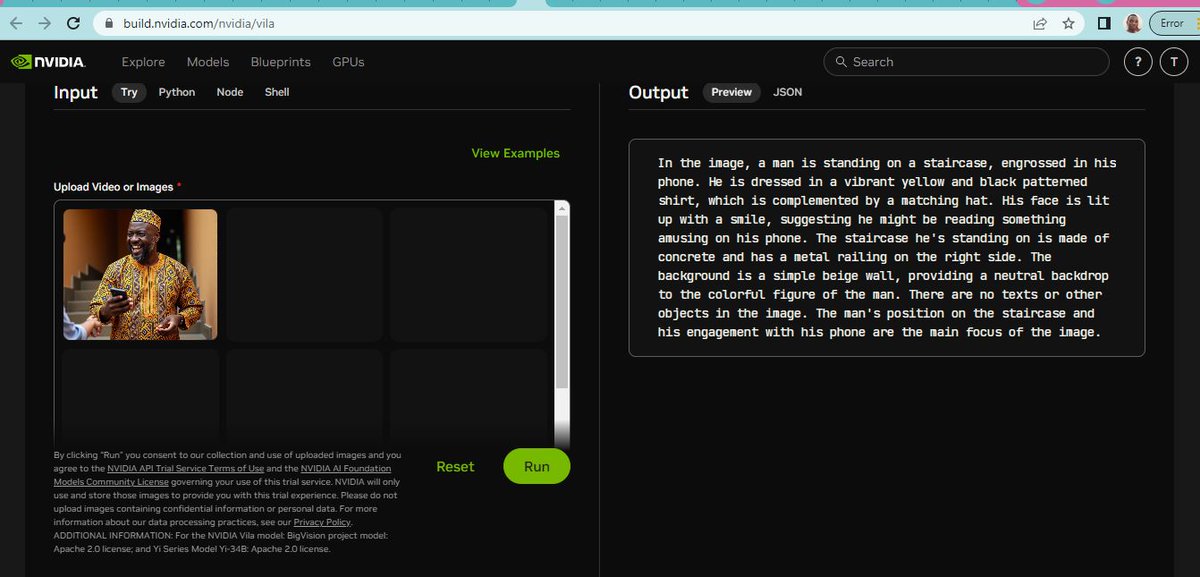Viewport: 1200px width, 577px height.
Task: Click the output description text box
Action: tap(887, 248)
